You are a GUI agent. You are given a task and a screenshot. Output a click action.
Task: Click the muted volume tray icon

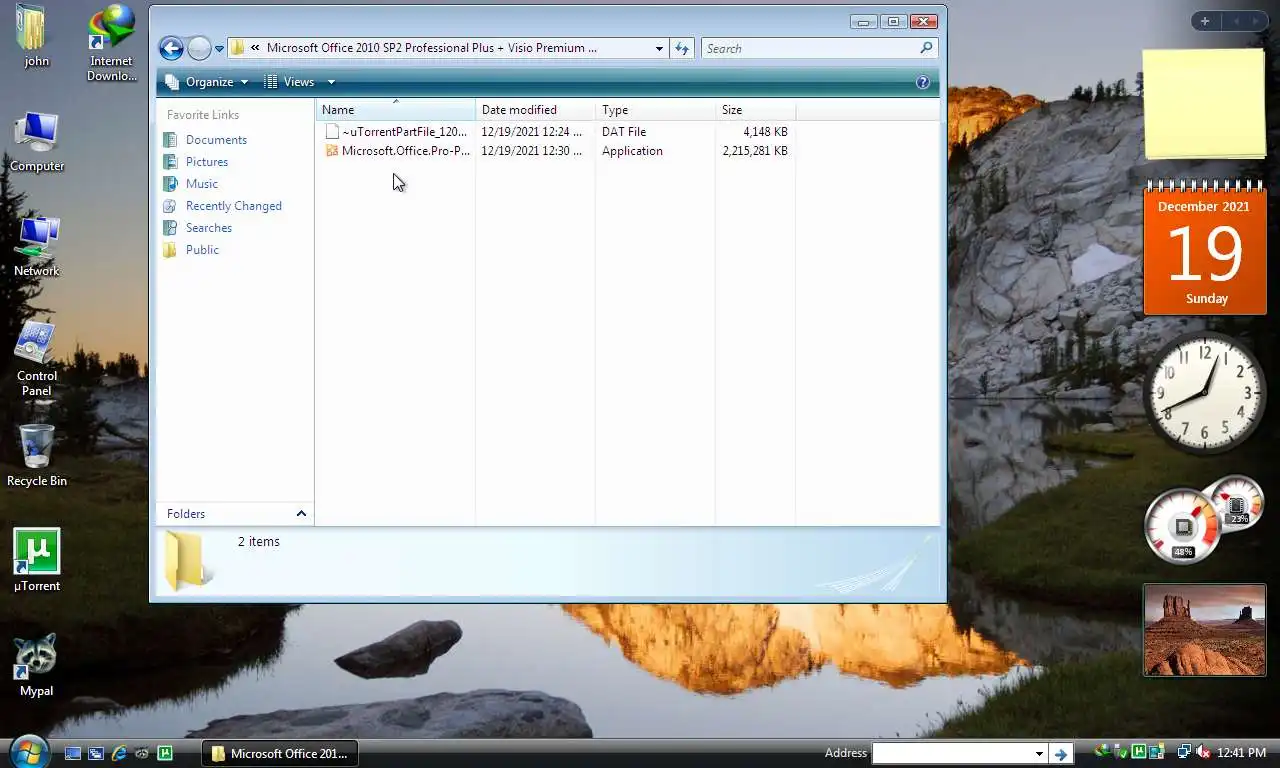pos(1203,752)
